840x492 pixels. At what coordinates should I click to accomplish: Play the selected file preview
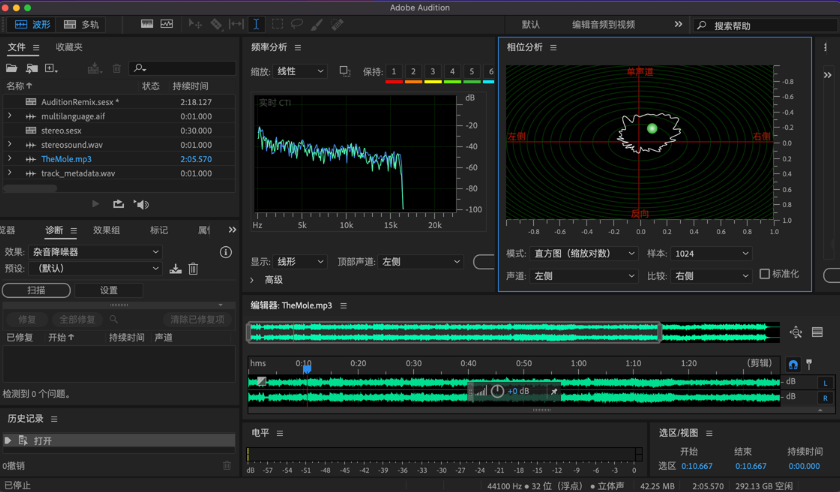pyautogui.click(x=95, y=204)
